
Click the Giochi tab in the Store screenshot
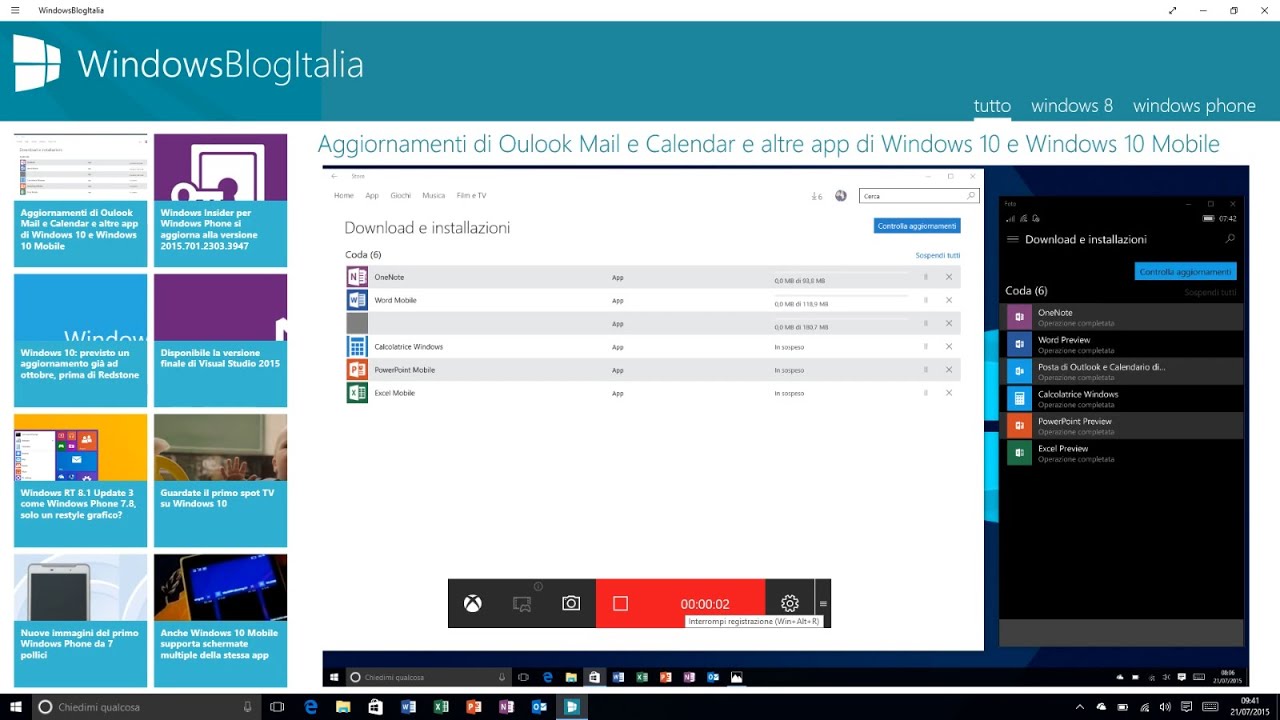(x=400, y=195)
